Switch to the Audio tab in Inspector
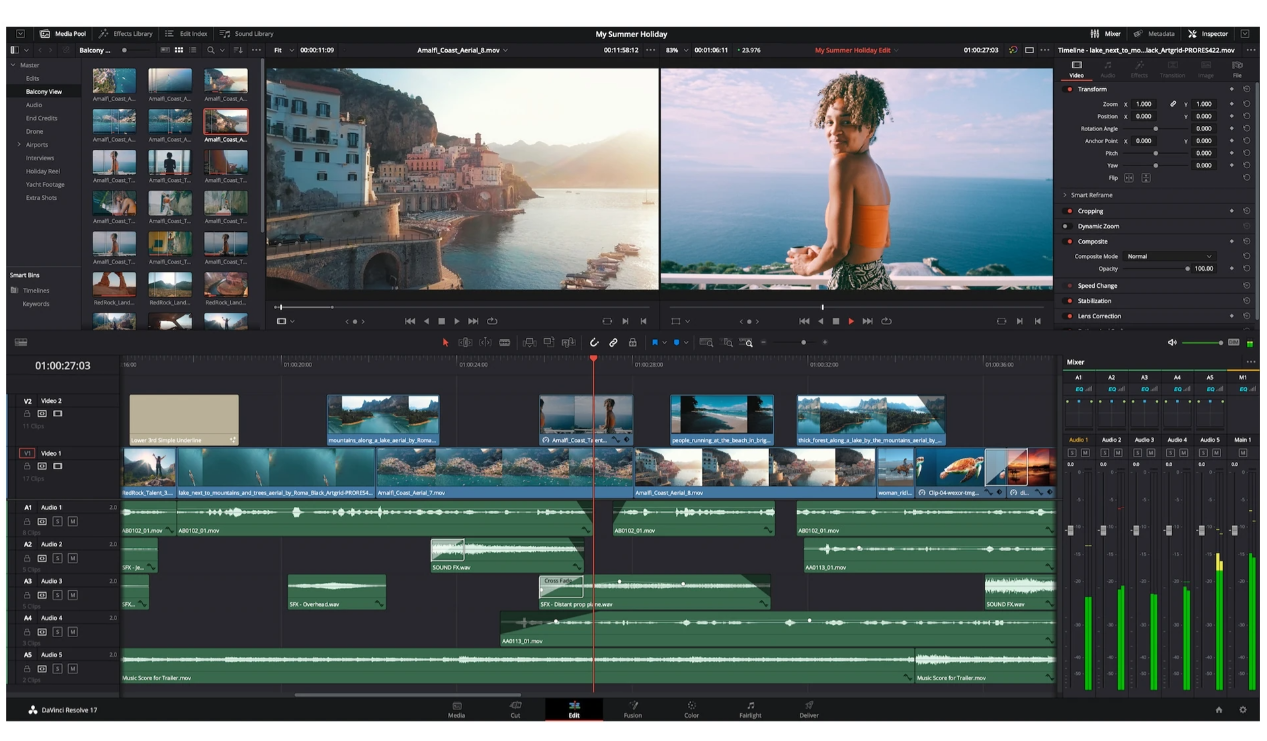The width and height of the screenshot is (1267, 741). 1108,70
